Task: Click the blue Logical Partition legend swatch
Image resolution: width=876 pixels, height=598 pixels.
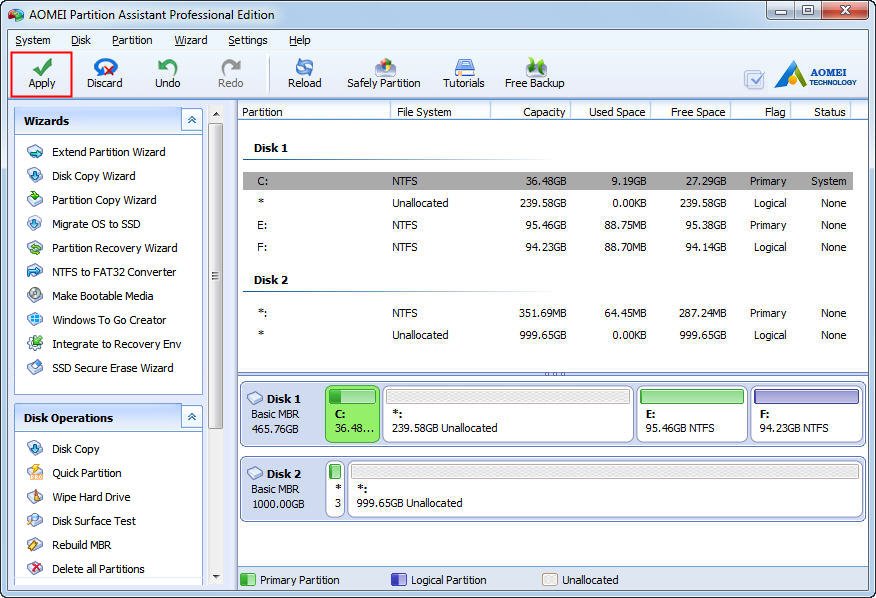Action: pyautogui.click(x=399, y=580)
